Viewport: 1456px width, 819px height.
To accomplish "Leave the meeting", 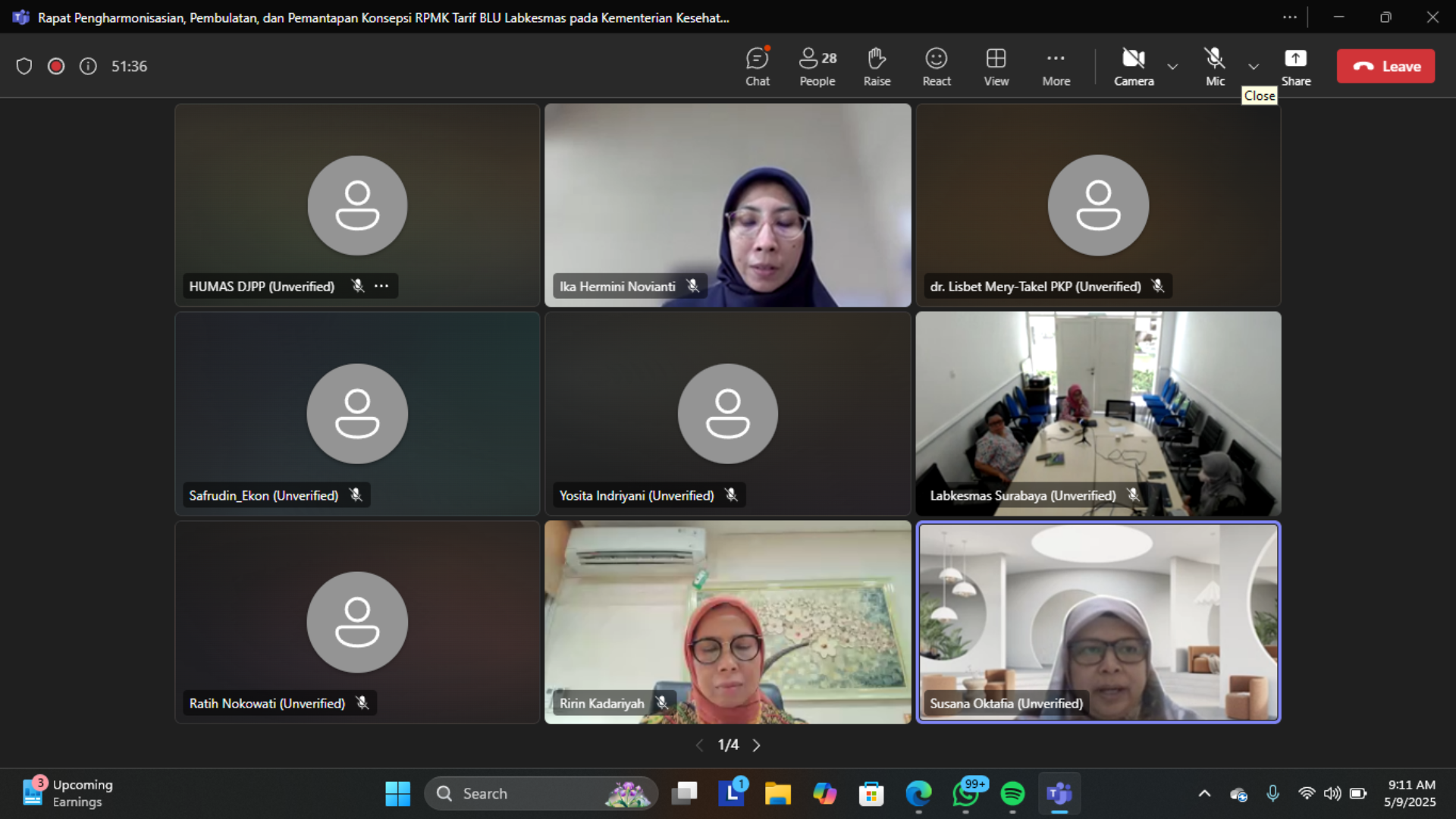I will click(1385, 66).
